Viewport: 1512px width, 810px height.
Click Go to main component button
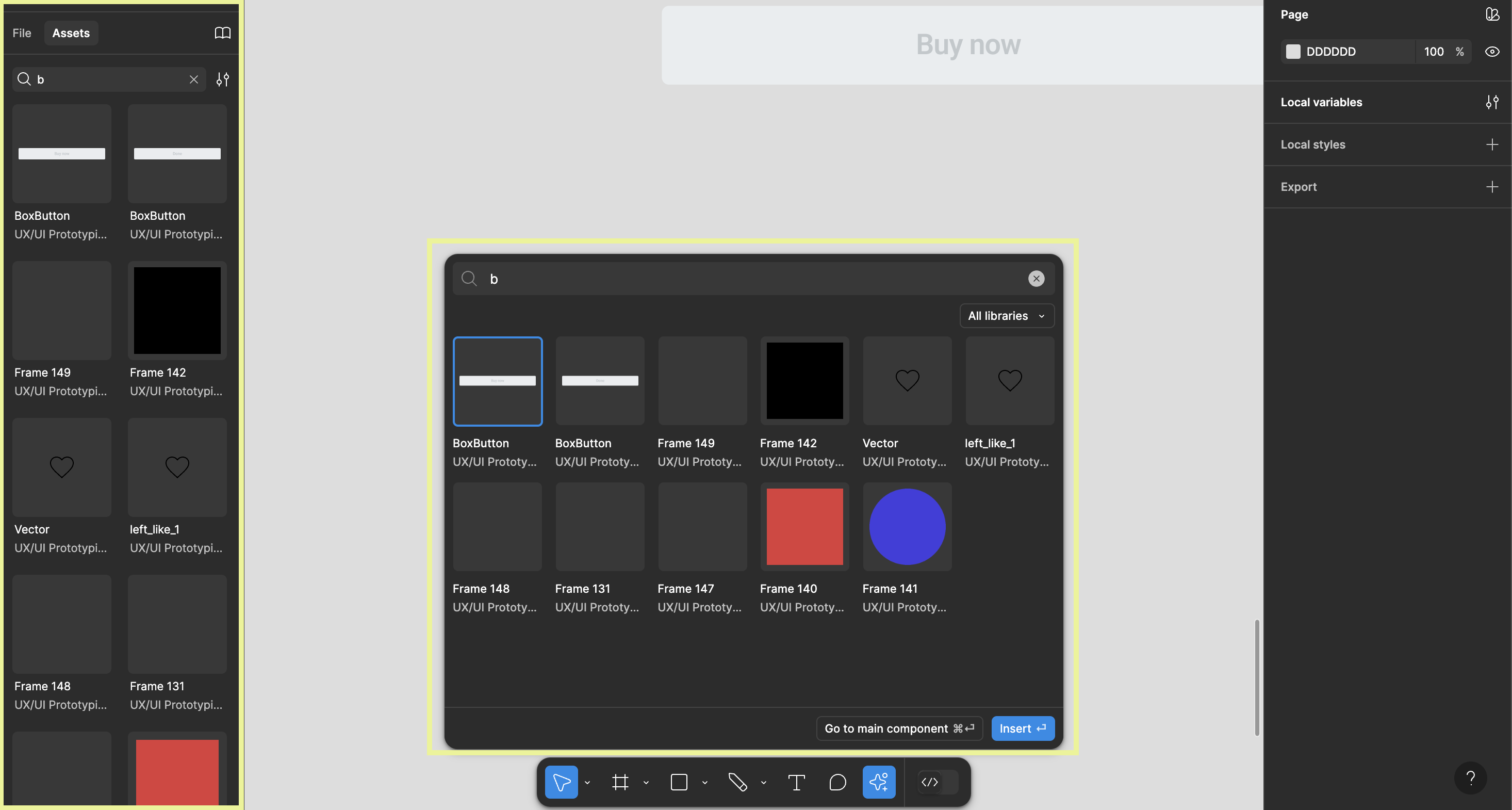click(899, 728)
